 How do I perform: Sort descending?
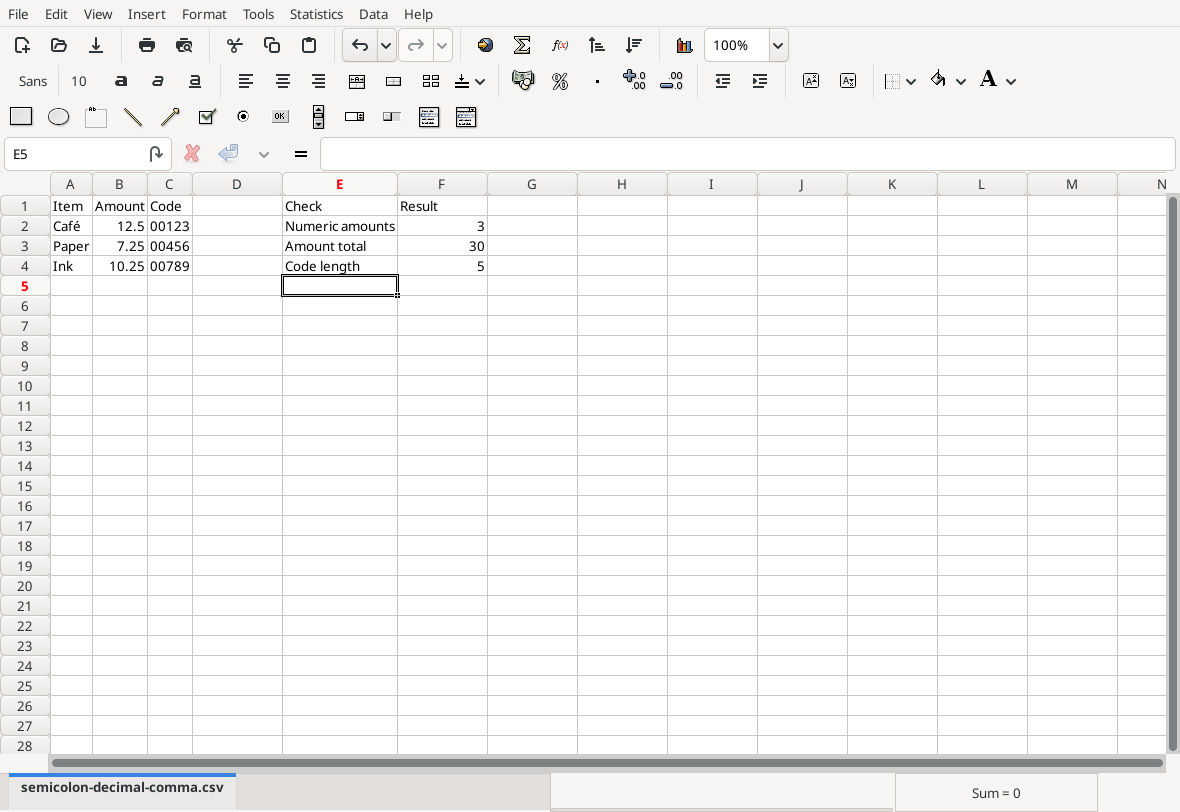coord(634,45)
